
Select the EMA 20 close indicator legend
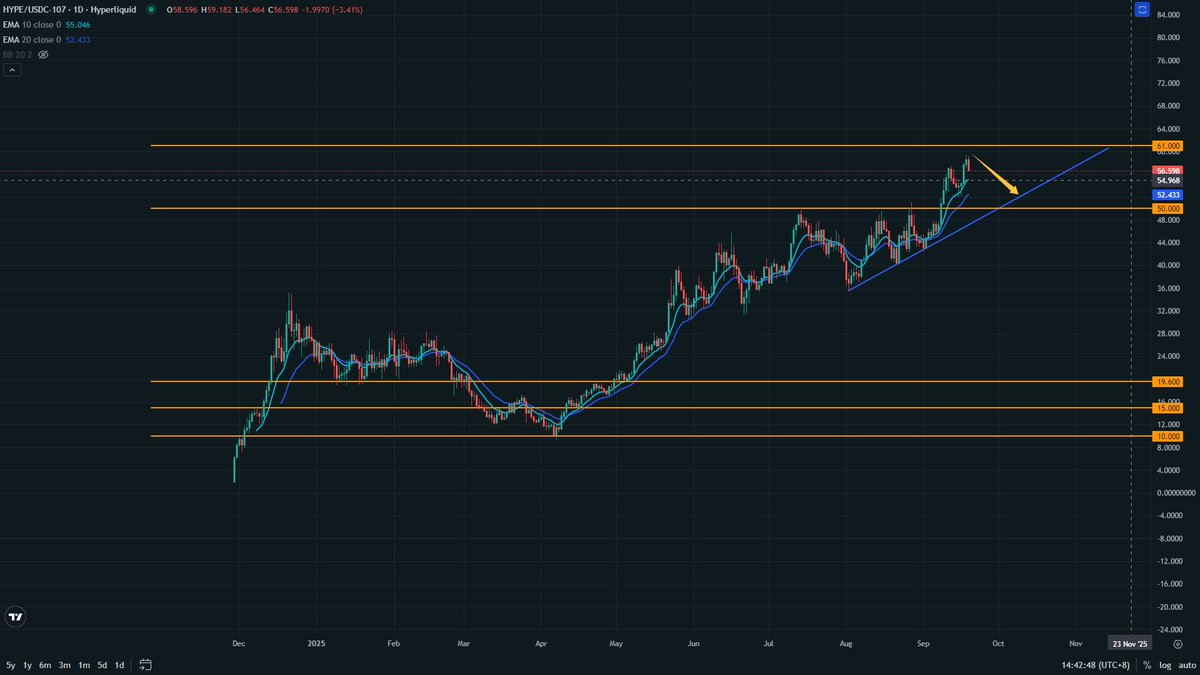pyautogui.click(x=31, y=39)
